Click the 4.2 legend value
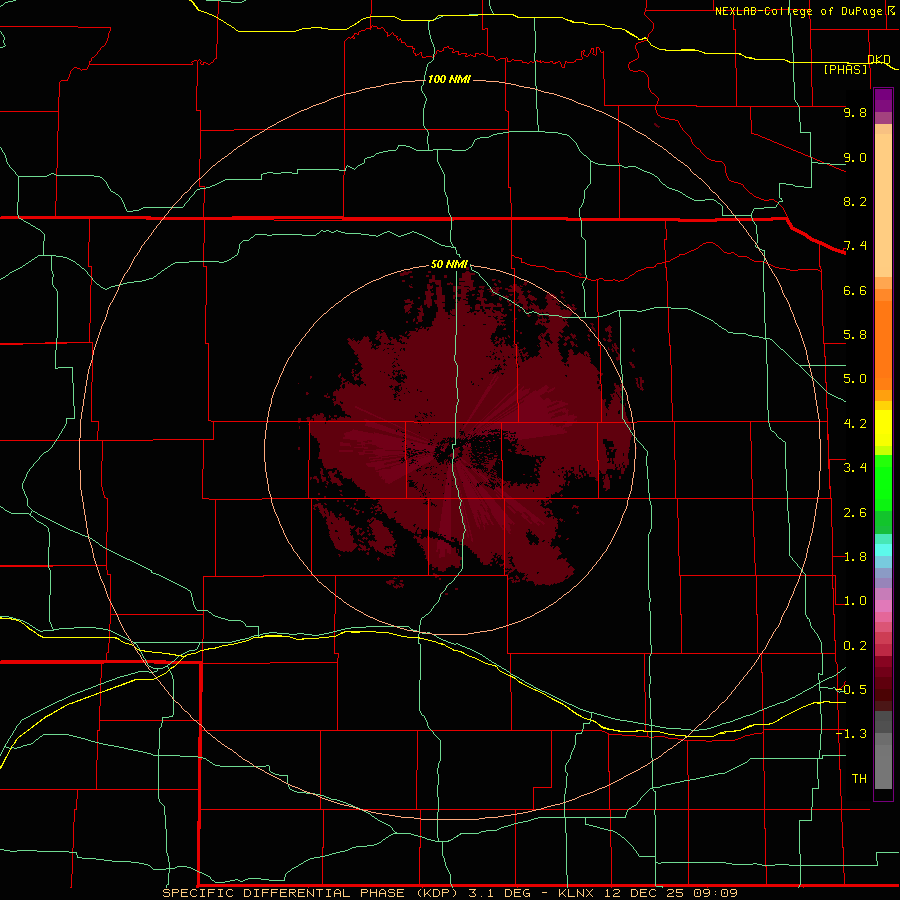 tap(855, 424)
